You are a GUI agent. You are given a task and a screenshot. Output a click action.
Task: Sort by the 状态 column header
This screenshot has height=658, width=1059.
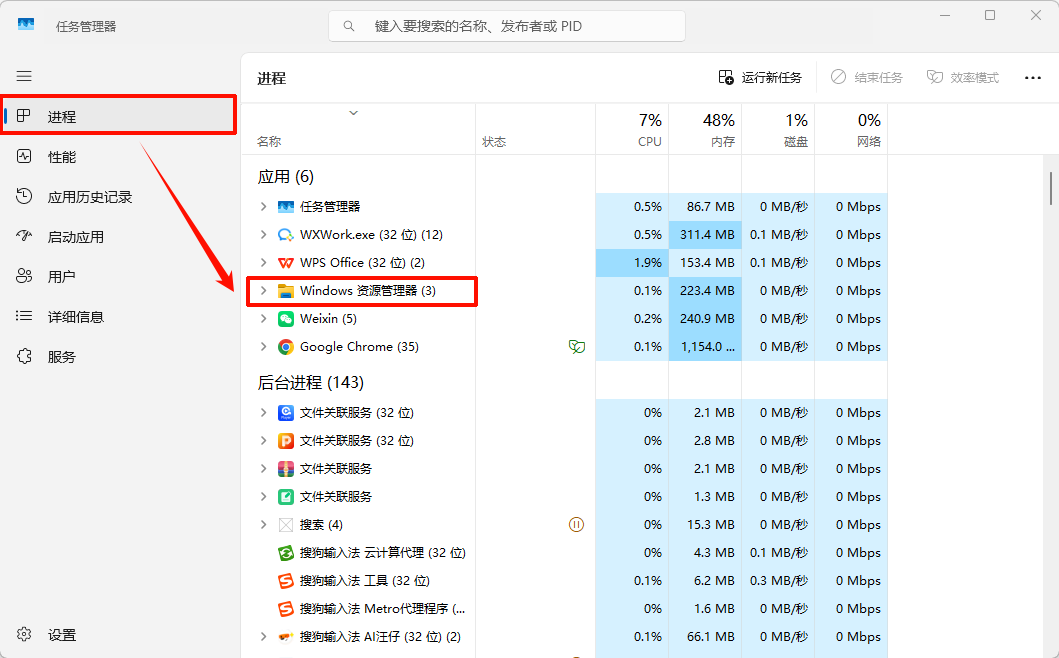(536, 129)
